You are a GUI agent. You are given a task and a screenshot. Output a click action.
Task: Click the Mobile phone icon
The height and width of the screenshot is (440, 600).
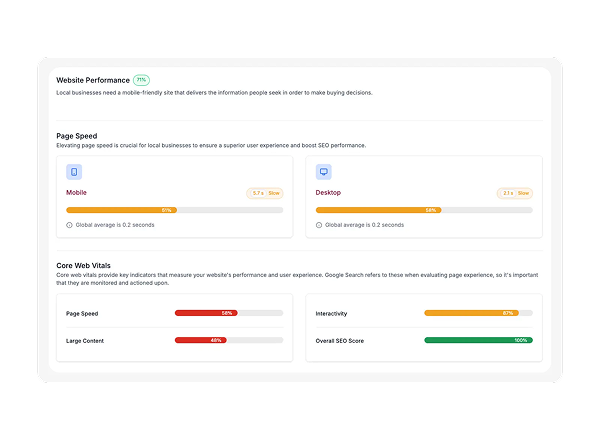(74, 172)
